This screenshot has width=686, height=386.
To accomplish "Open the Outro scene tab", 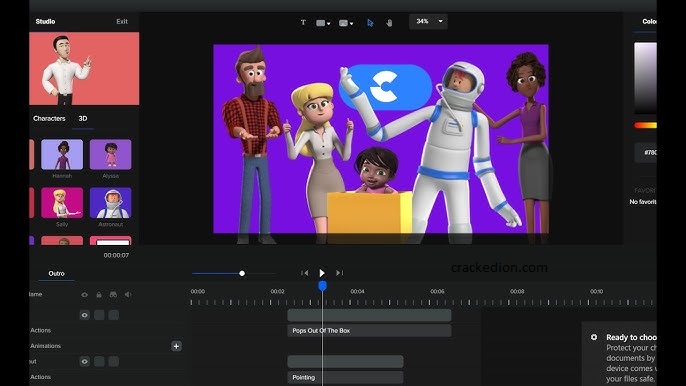I will click(56, 274).
